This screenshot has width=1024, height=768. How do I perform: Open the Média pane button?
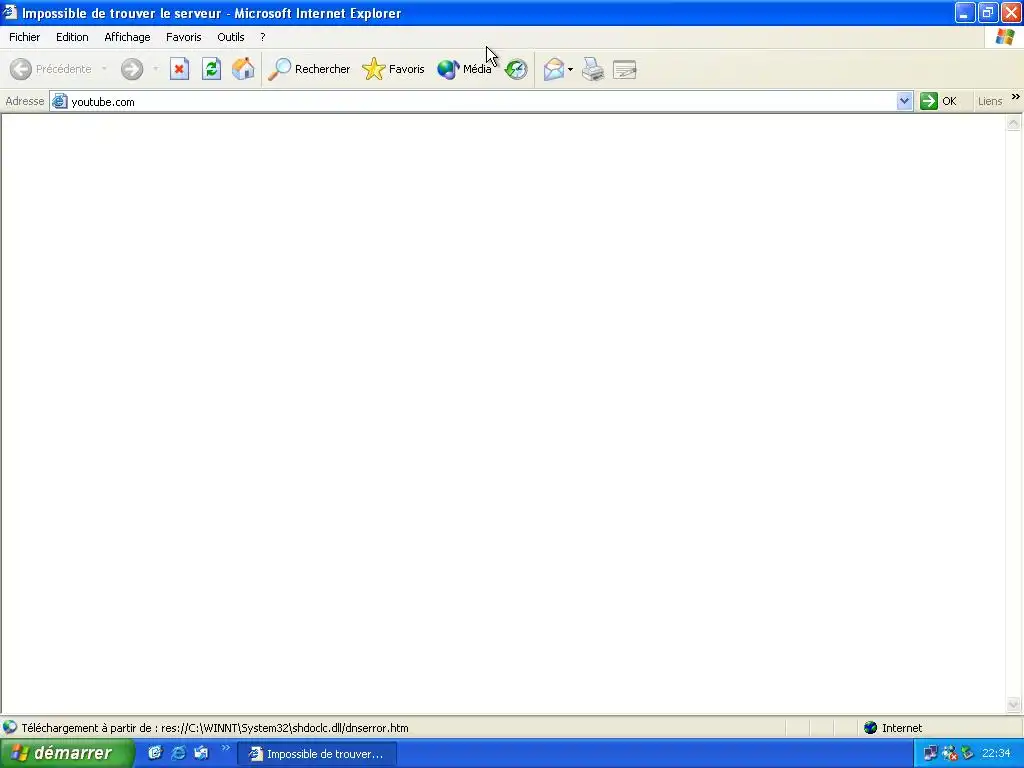pyautogui.click(x=464, y=69)
